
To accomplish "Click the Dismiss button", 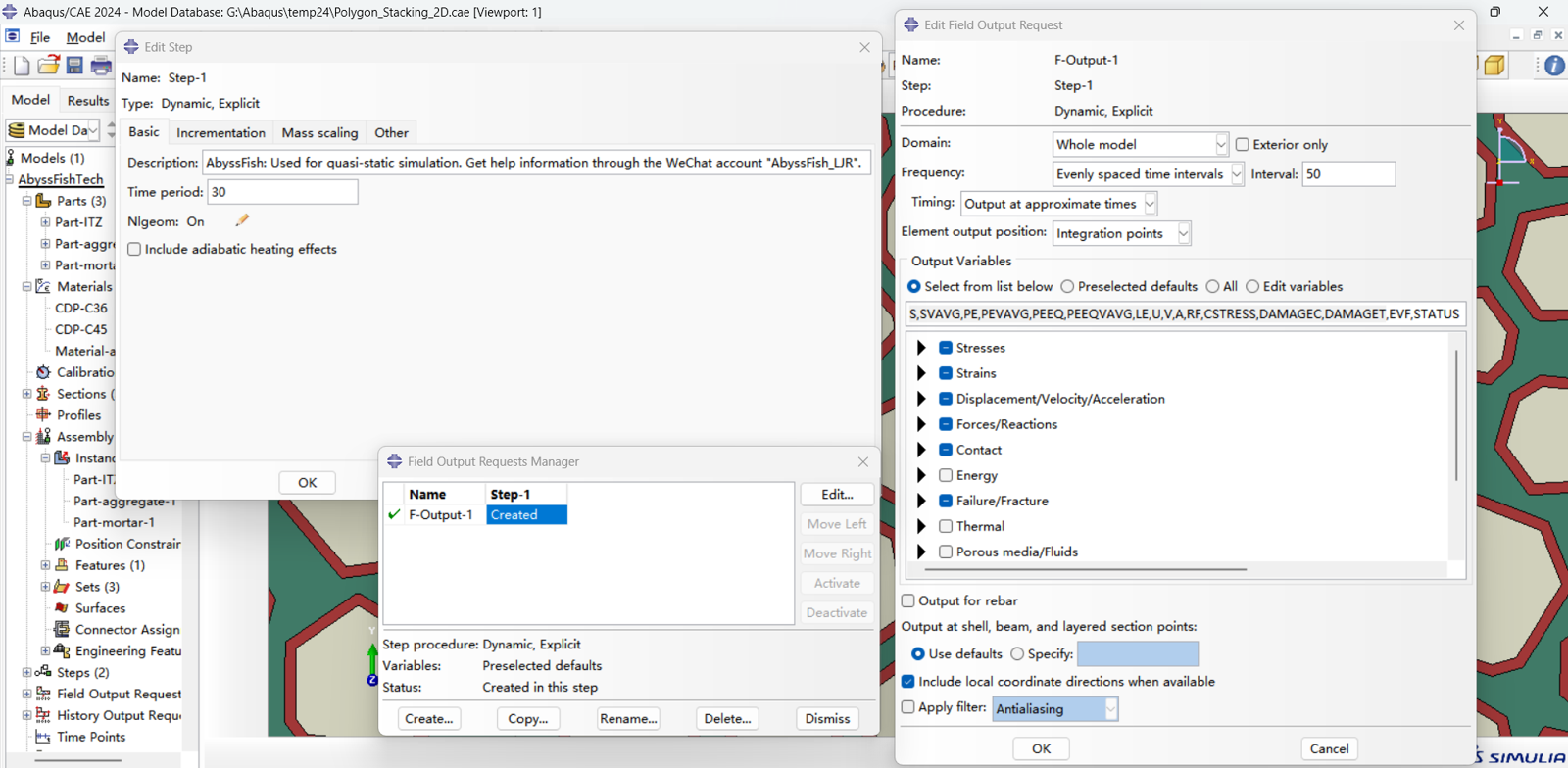I will [827, 718].
